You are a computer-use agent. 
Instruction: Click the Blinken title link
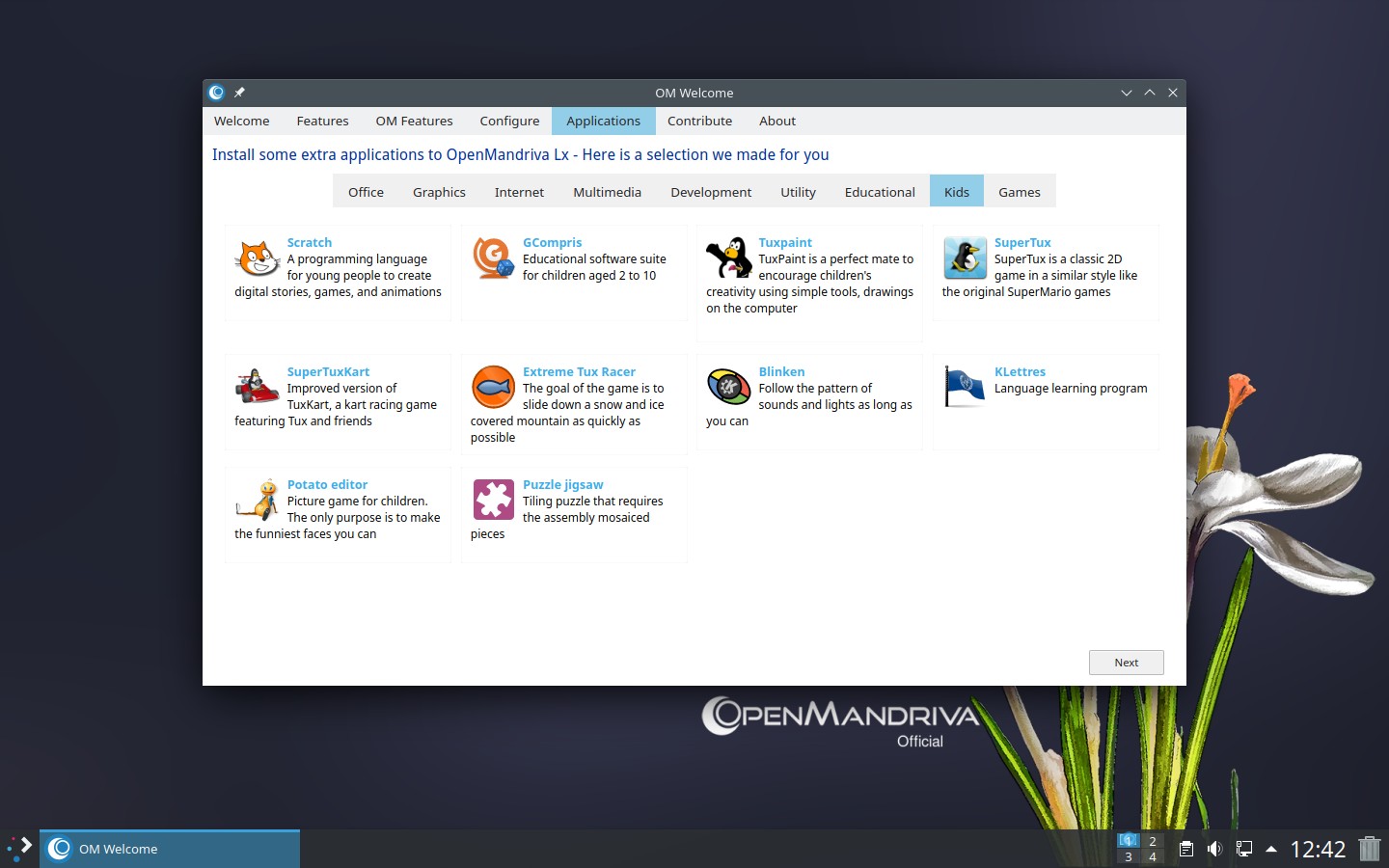coord(782,372)
